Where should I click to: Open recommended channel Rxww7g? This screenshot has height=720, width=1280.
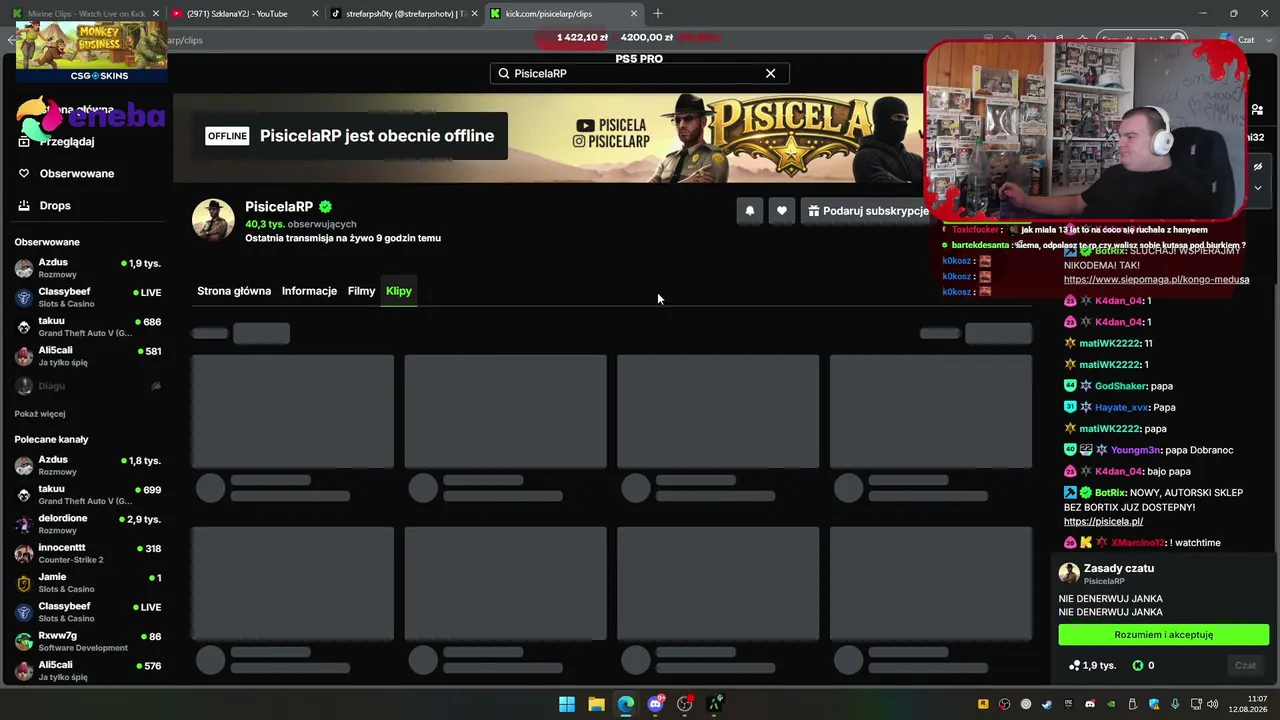[x=88, y=641]
